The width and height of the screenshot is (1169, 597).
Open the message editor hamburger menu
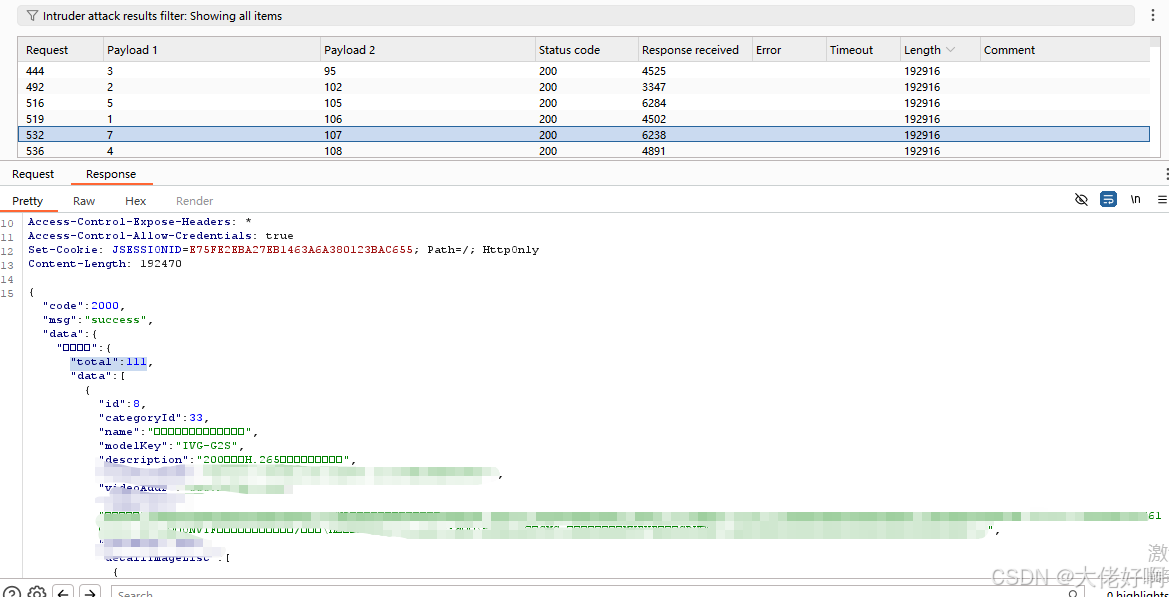pos(1162,200)
